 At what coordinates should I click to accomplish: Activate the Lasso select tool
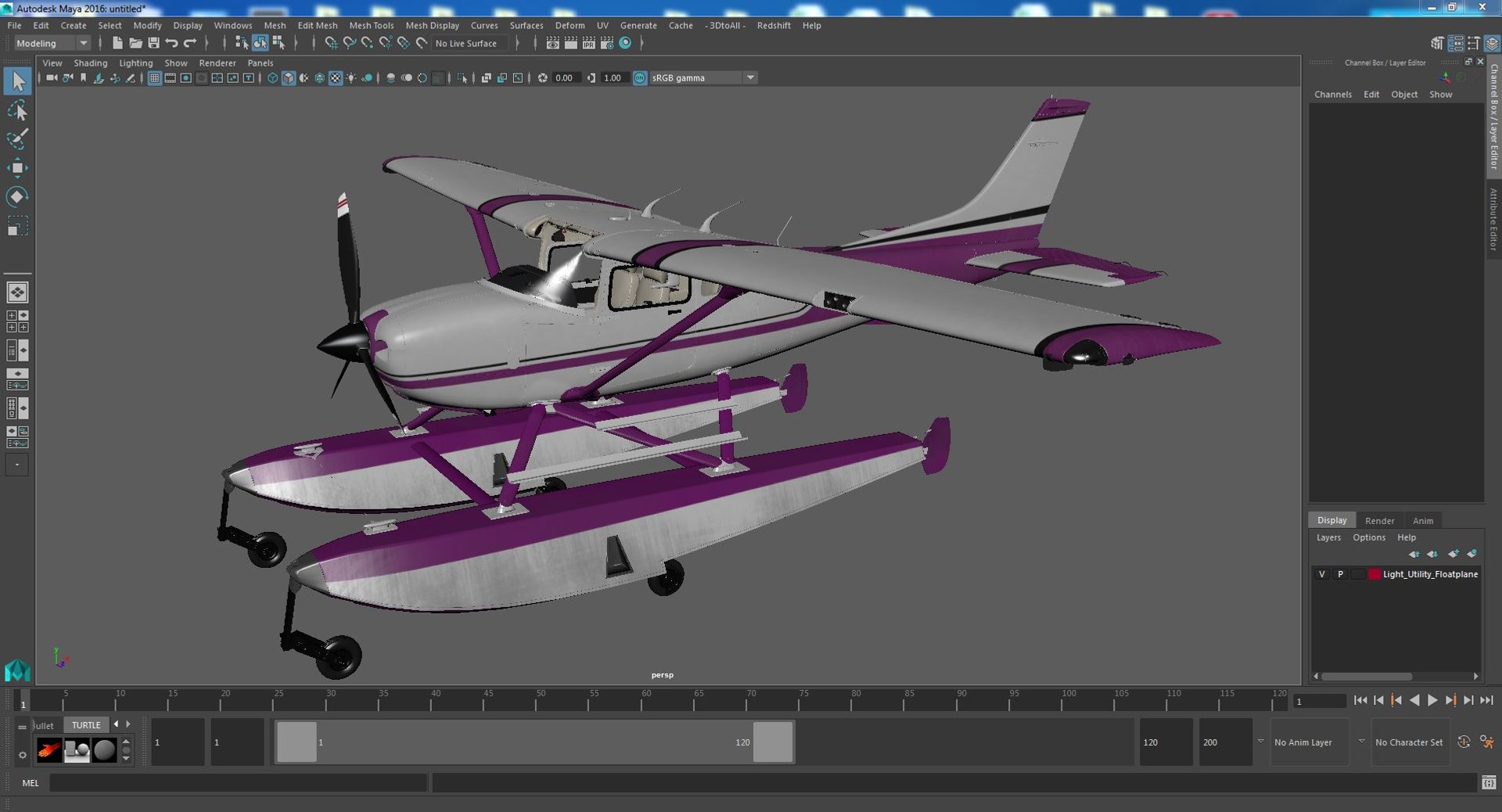(17, 110)
